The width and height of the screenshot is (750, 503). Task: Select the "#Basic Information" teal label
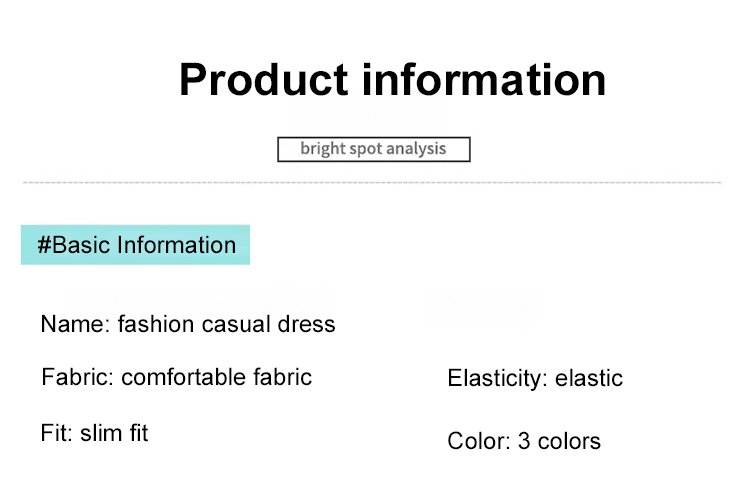(x=135, y=245)
